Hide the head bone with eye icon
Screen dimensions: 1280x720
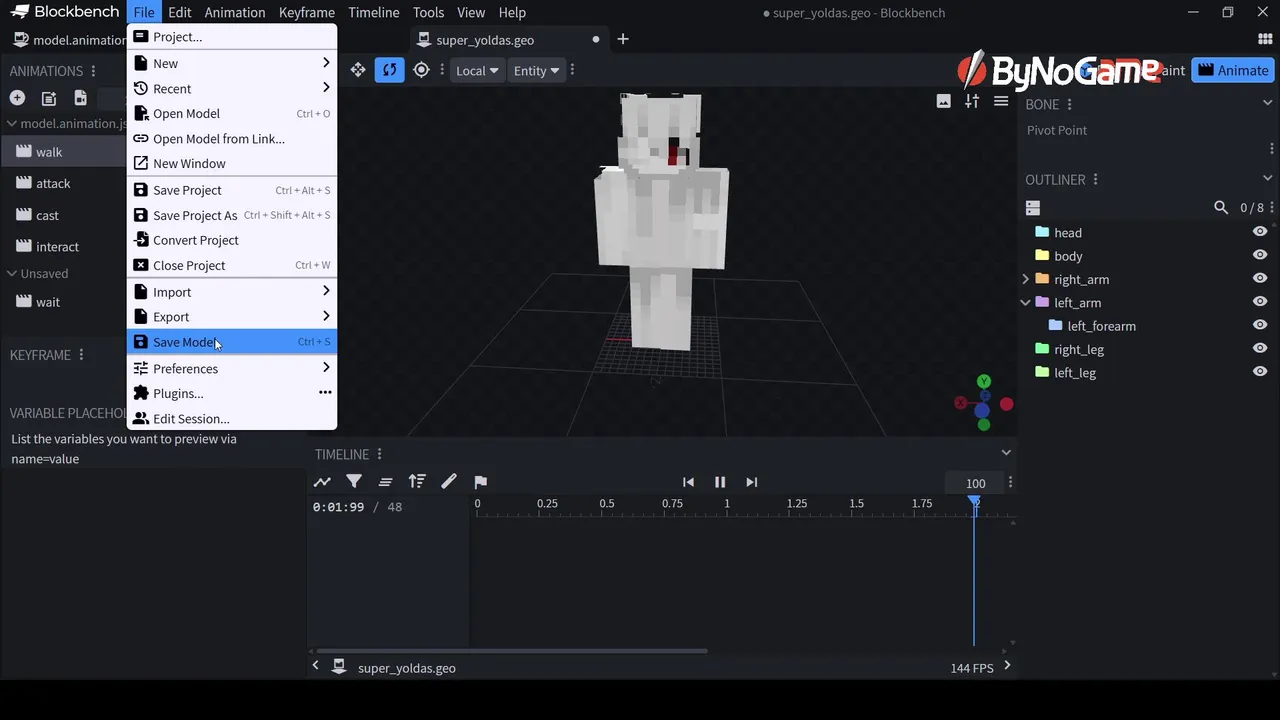click(1260, 232)
